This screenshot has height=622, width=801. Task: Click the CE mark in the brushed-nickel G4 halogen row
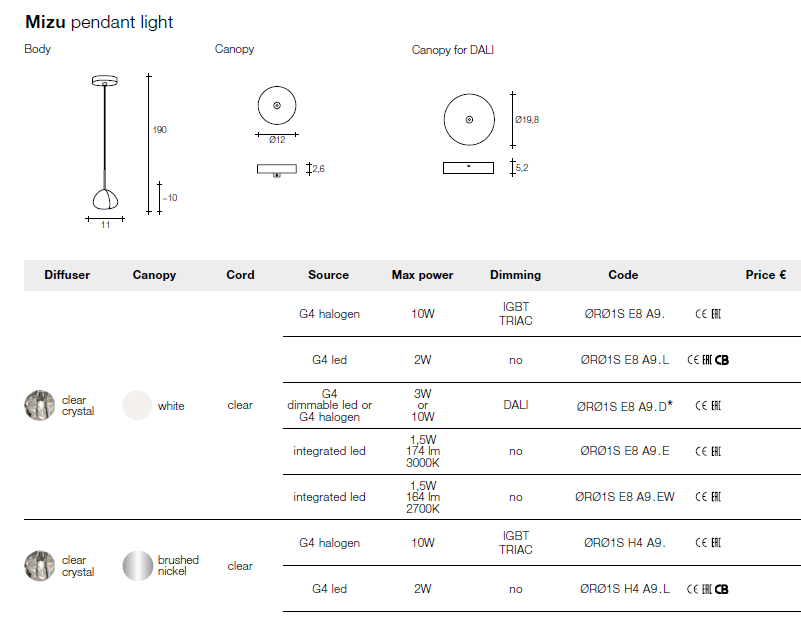(x=701, y=543)
